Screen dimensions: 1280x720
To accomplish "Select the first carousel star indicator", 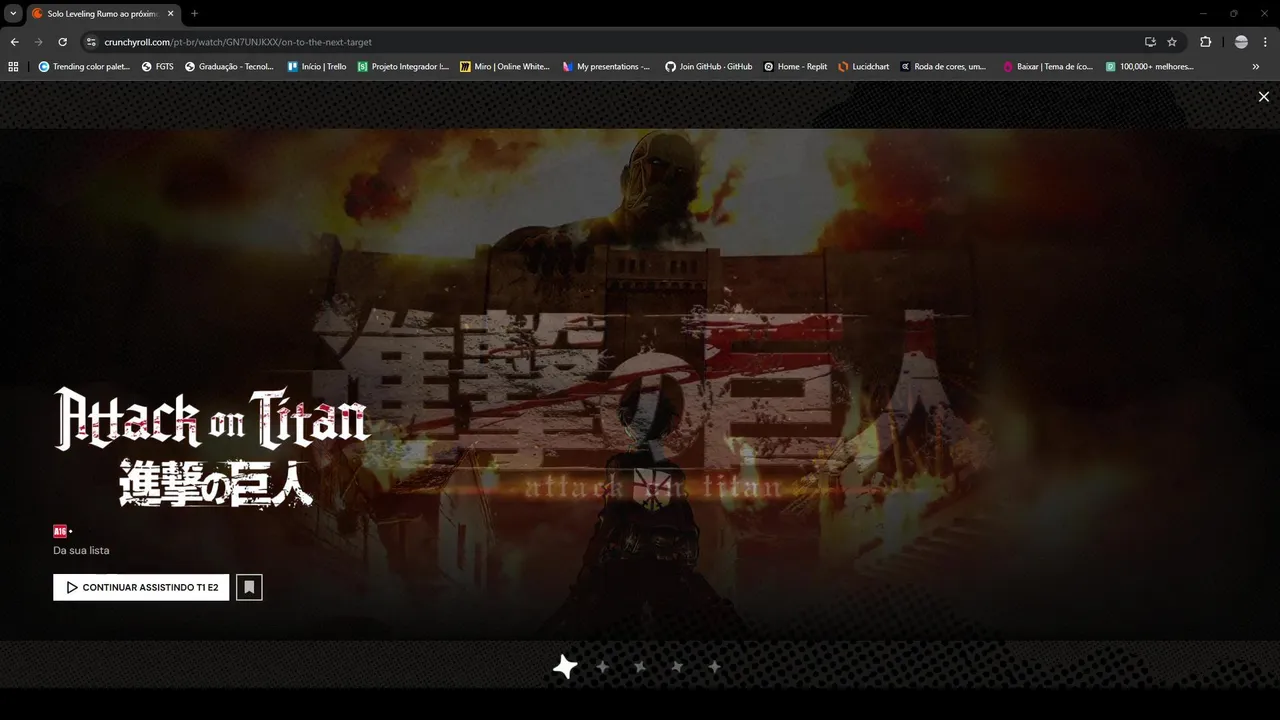I will point(565,666).
